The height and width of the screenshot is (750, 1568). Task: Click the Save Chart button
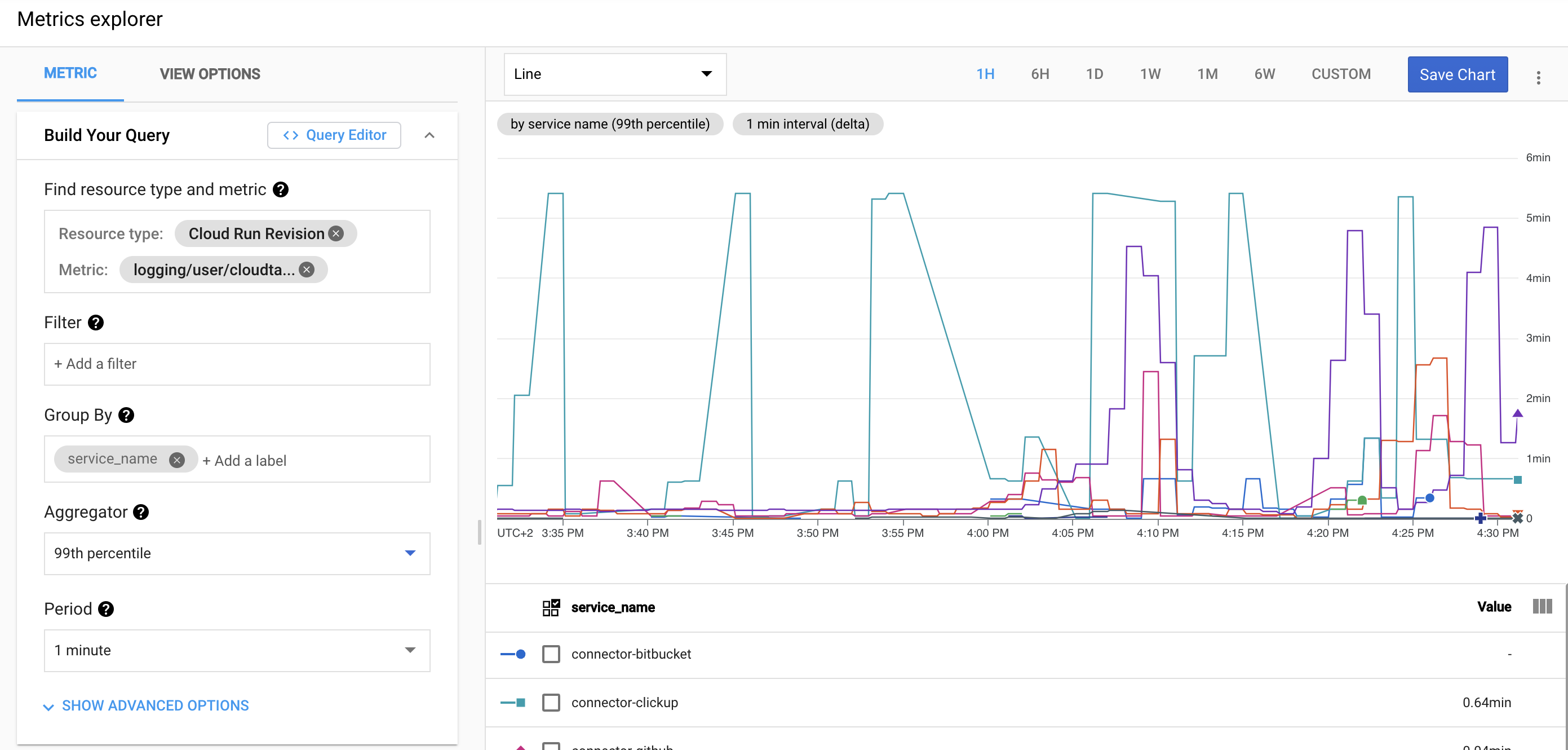[1457, 74]
